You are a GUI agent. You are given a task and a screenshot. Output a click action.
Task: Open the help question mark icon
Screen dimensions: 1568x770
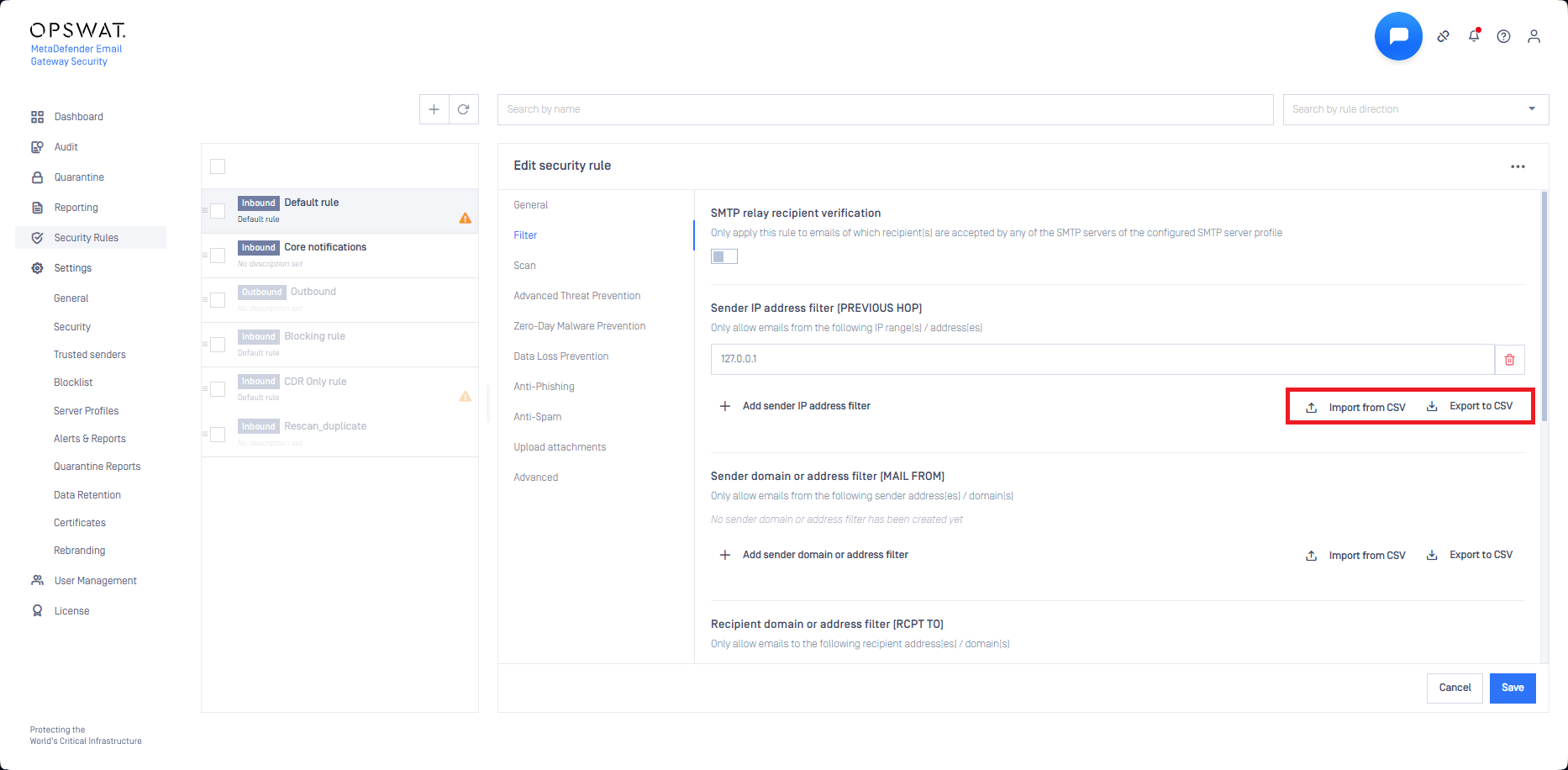1504,36
